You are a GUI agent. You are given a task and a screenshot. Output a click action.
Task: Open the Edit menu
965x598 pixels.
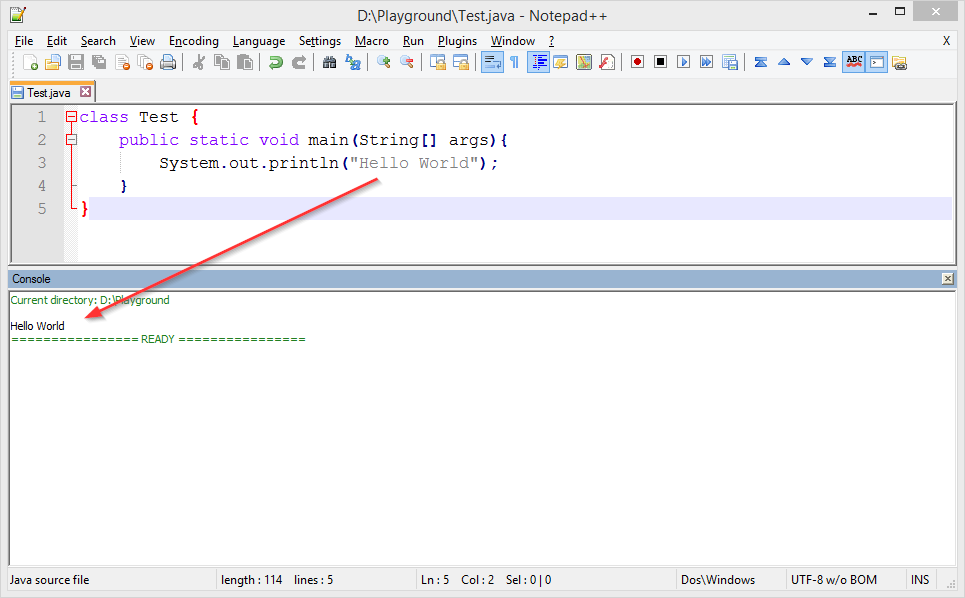click(x=57, y=41)
